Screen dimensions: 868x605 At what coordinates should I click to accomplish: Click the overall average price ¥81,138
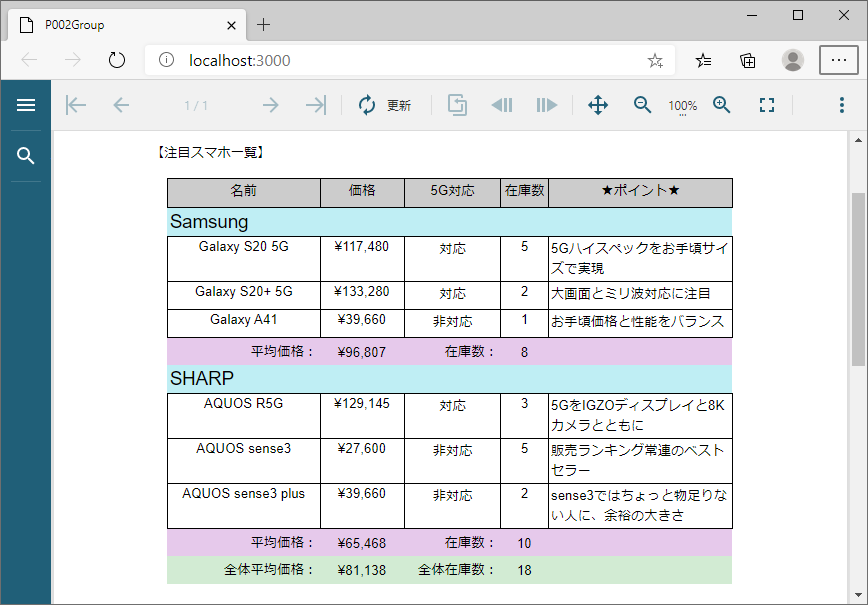(362, 570)
